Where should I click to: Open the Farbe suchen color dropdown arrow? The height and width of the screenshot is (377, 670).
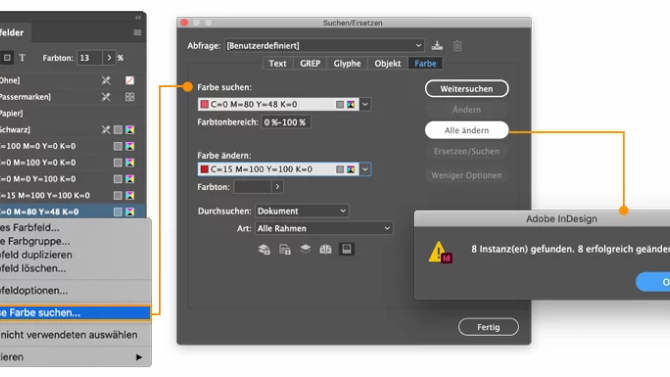tap(365, 104)
